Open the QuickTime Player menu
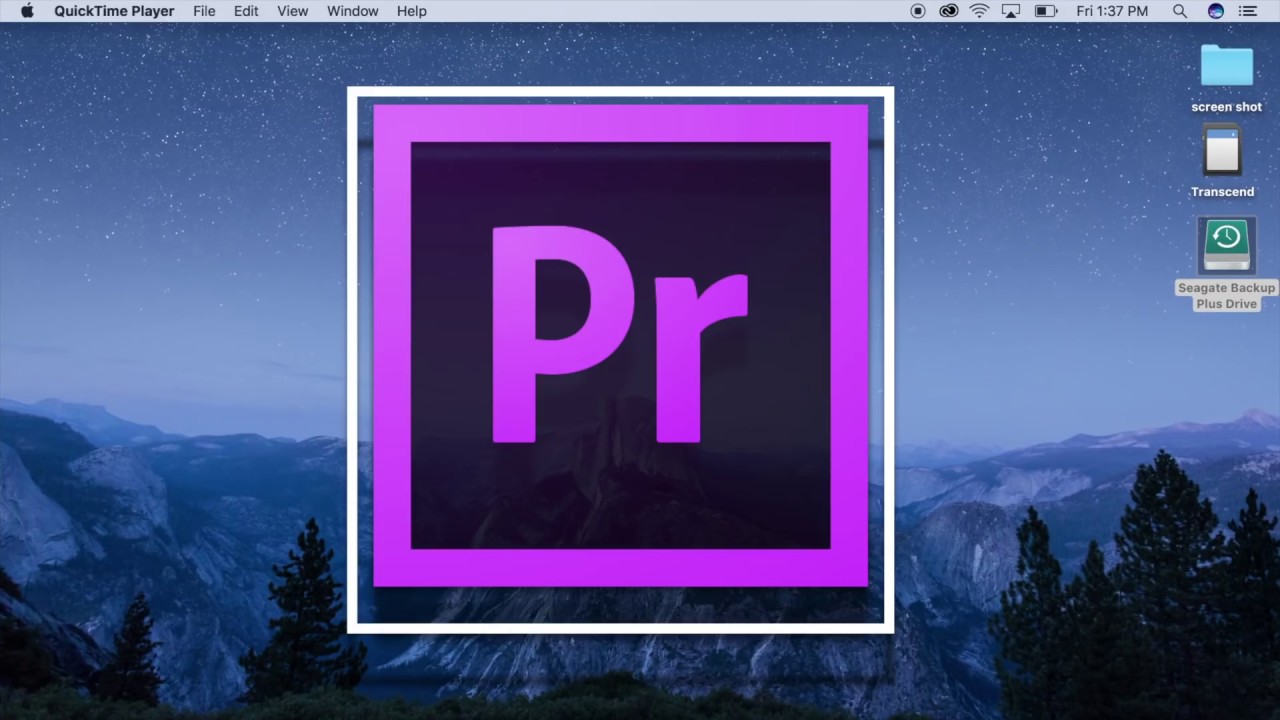This screenshot has width=1280, height=720. tap(114, 11)
